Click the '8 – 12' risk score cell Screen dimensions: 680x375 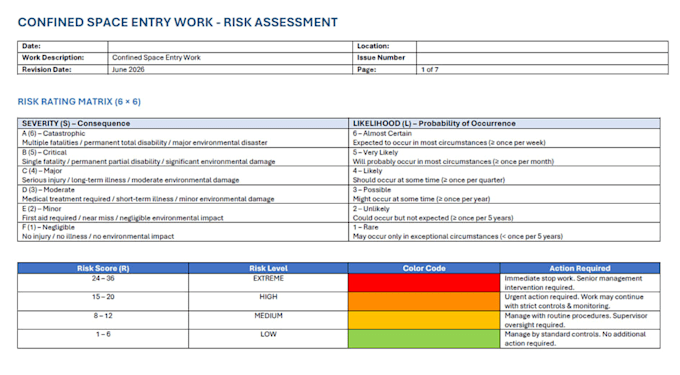pyautogui.click(x=103, y=320)
